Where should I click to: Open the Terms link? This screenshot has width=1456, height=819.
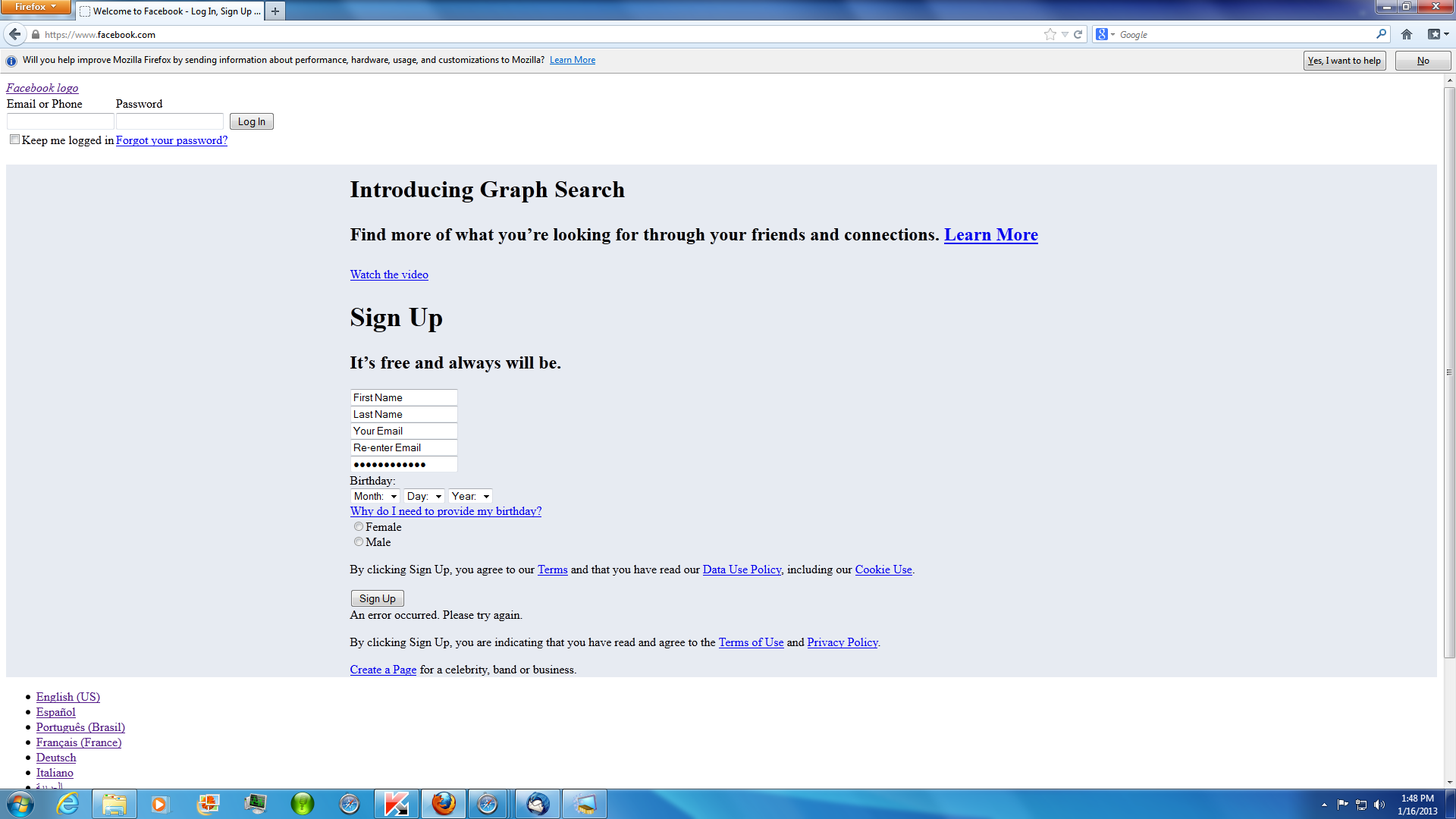[x=552, y=570]
